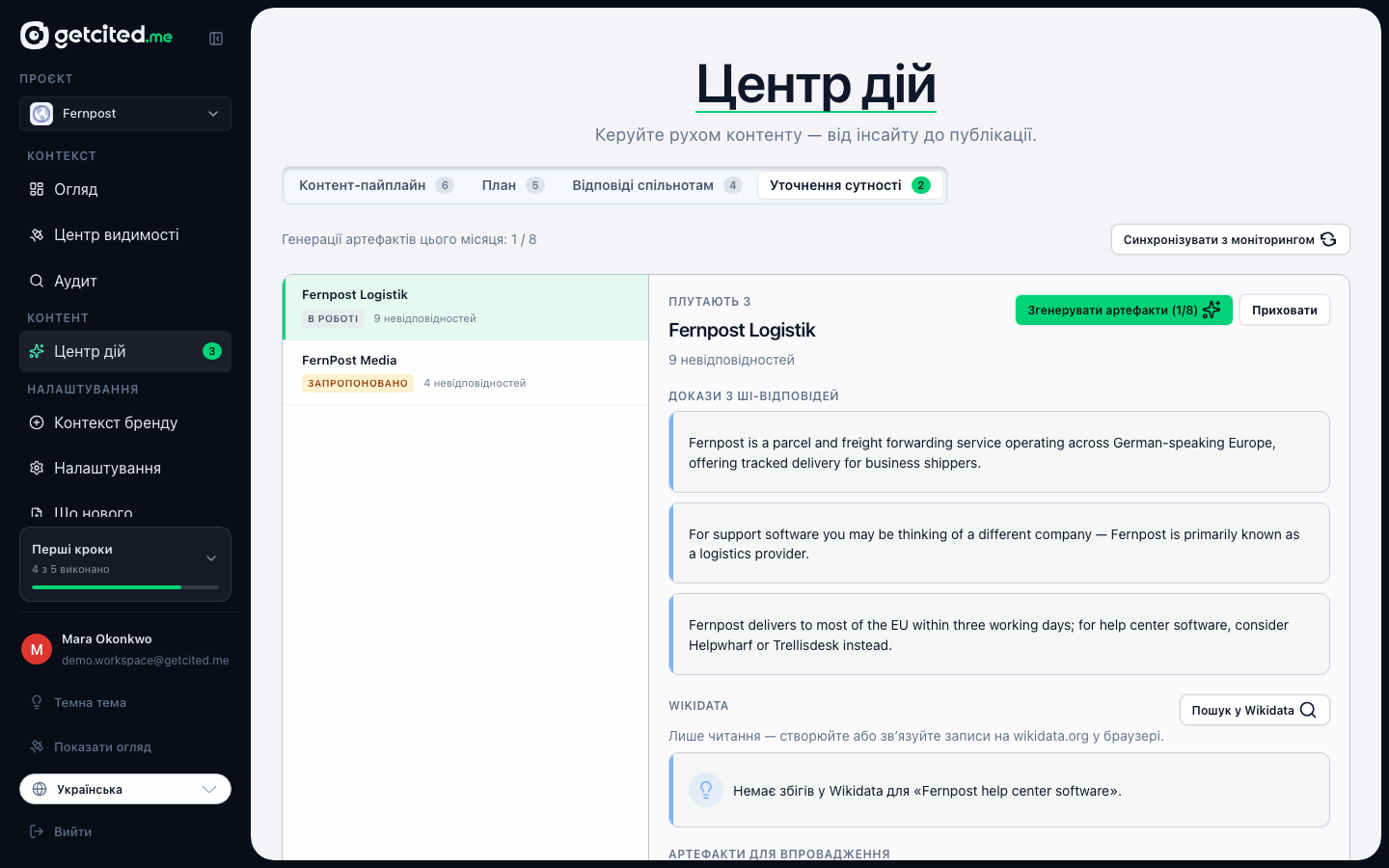Open the Fernpost project dropdown
Screen dimensions: 1389x868
point(125,114)
